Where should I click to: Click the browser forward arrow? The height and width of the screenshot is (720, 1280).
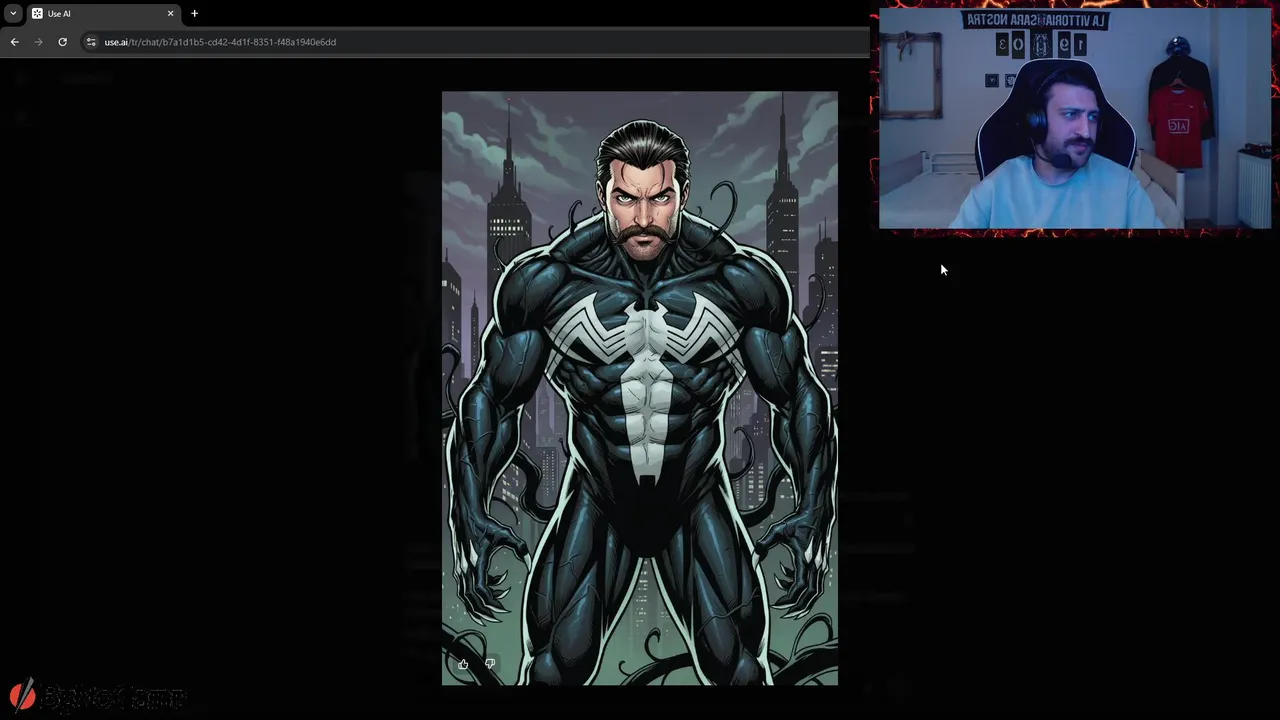pyautogui.click(x=38, y=42)
